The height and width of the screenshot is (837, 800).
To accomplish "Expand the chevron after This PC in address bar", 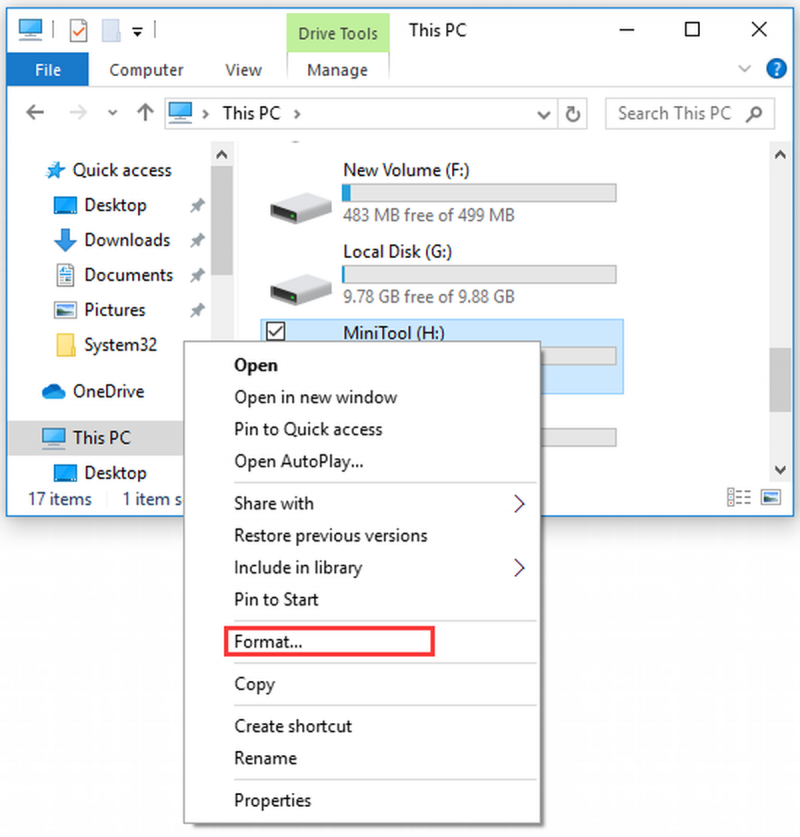I will click(297, 114).
